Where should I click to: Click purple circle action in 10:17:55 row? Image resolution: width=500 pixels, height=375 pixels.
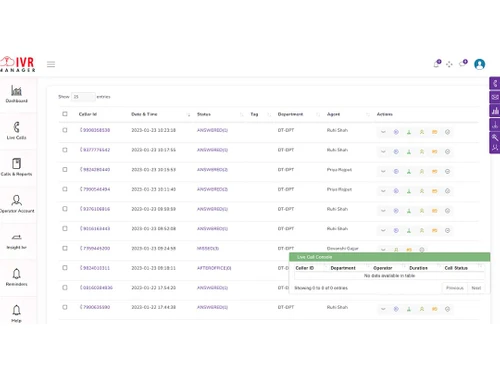point(396,152)
